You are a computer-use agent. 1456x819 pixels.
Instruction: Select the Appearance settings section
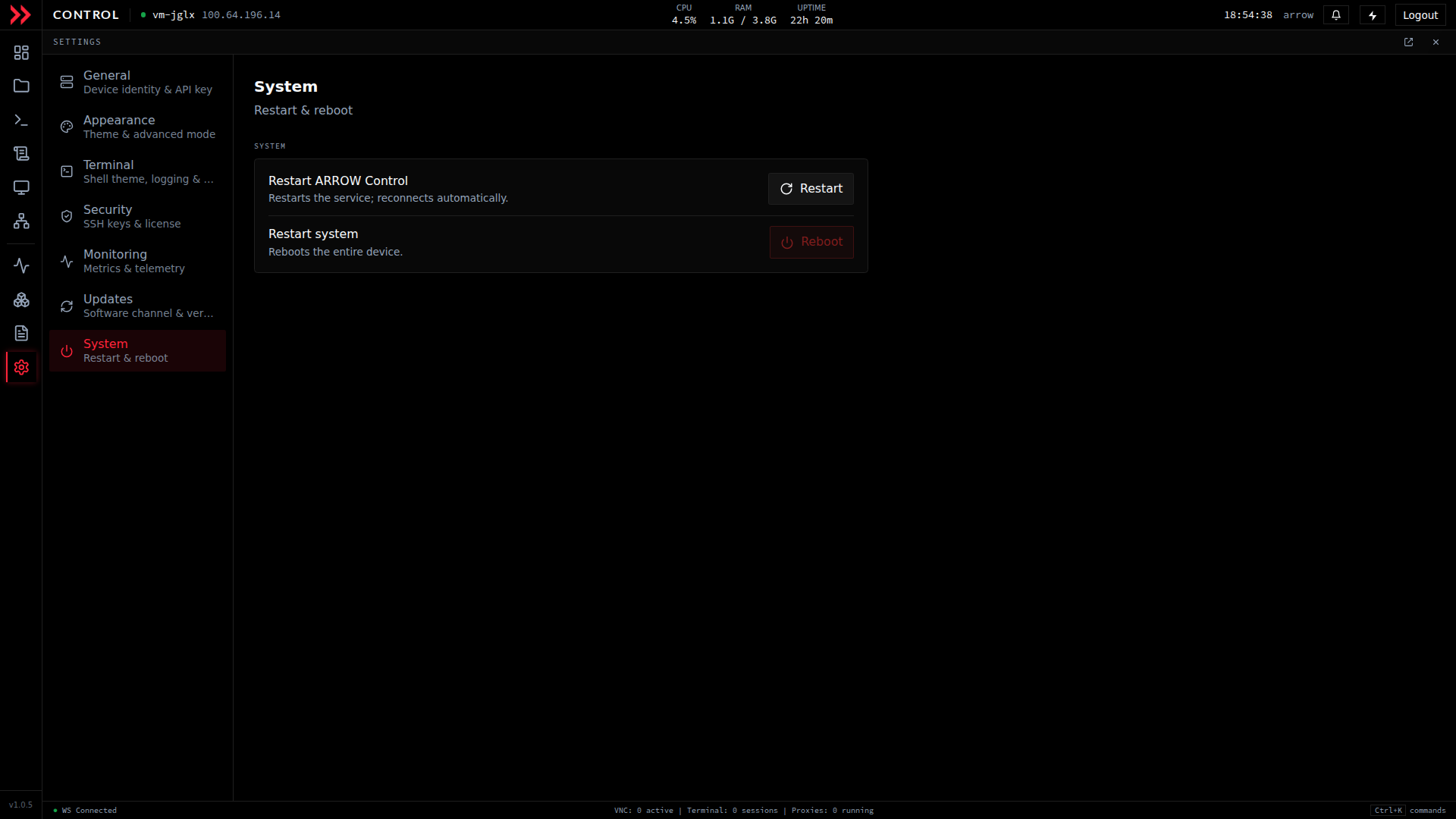[x=137, y=127]
